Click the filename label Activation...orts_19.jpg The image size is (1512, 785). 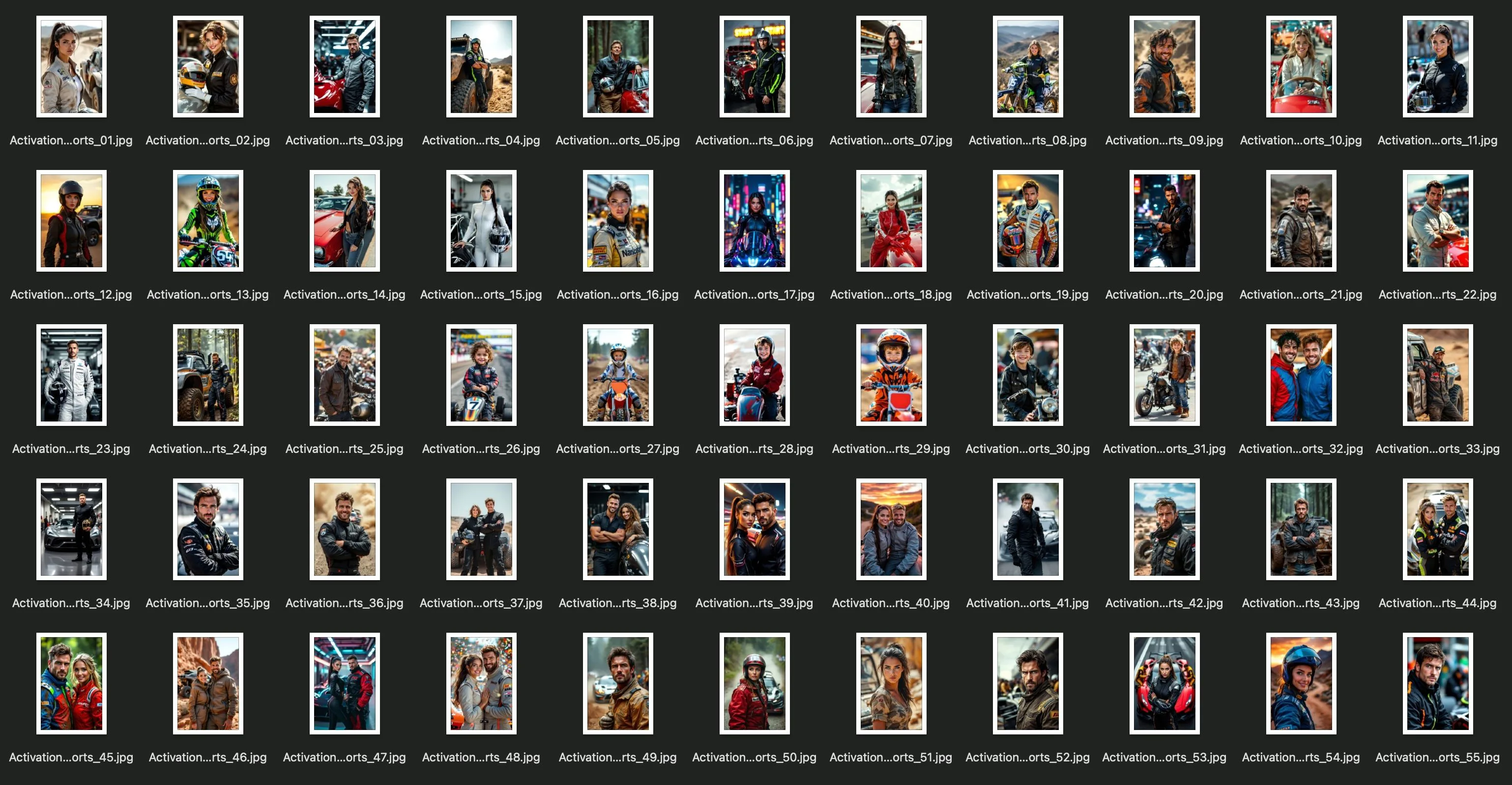pos(1027,295)
